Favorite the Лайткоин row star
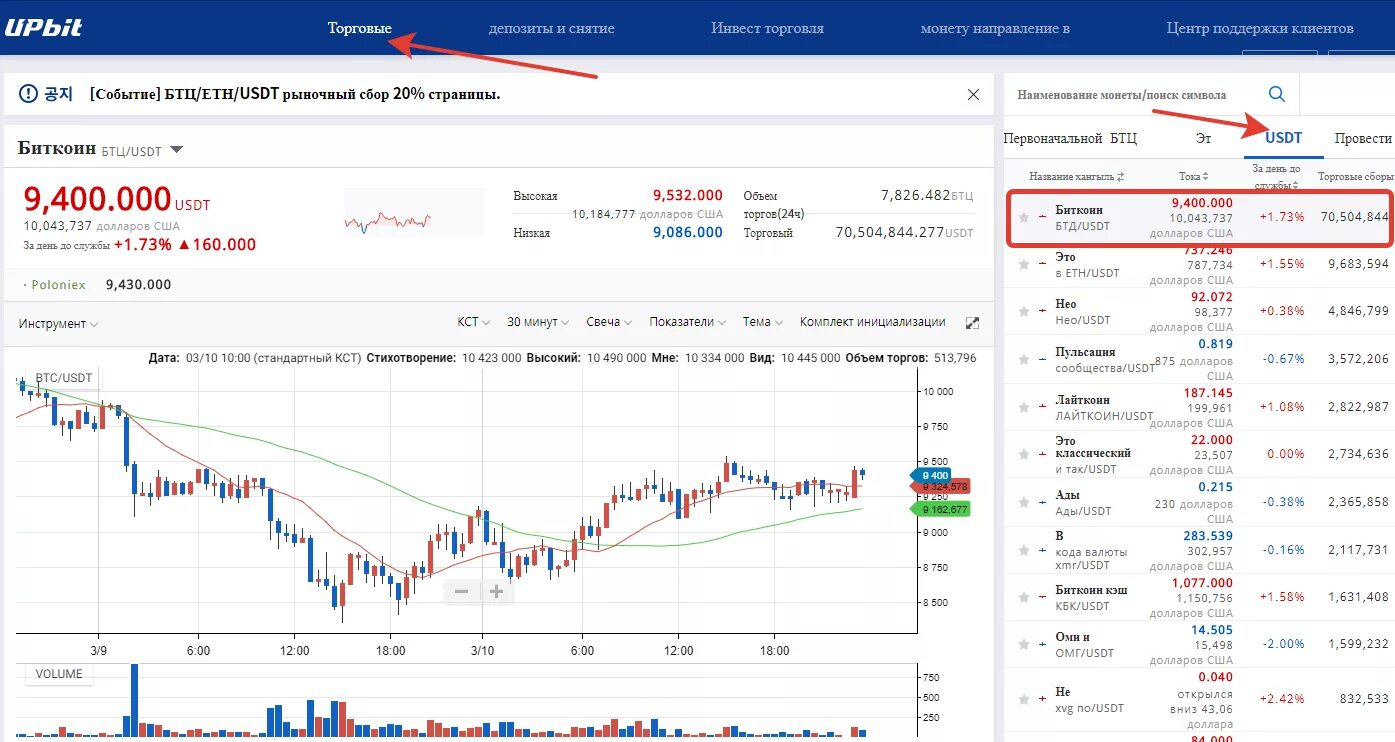 point(1024,407)
